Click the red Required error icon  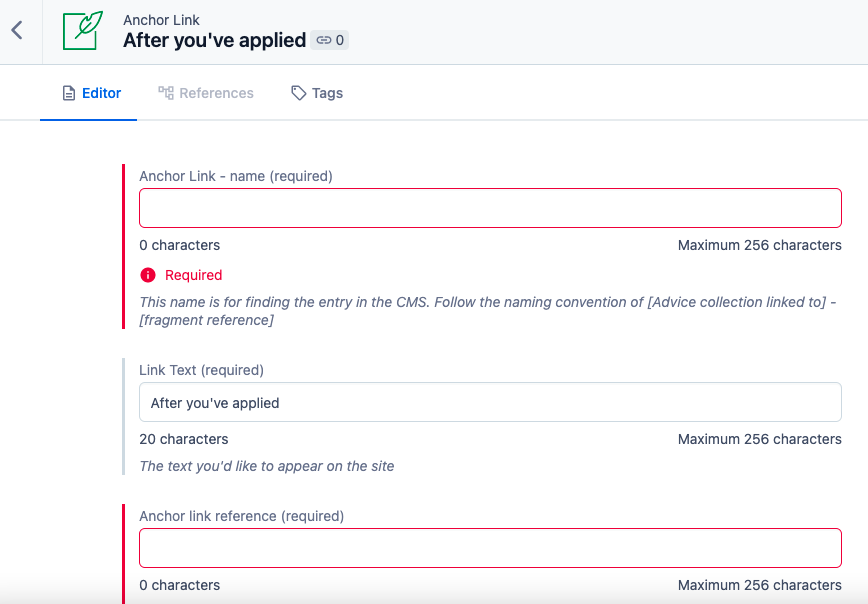coord(148,275)
